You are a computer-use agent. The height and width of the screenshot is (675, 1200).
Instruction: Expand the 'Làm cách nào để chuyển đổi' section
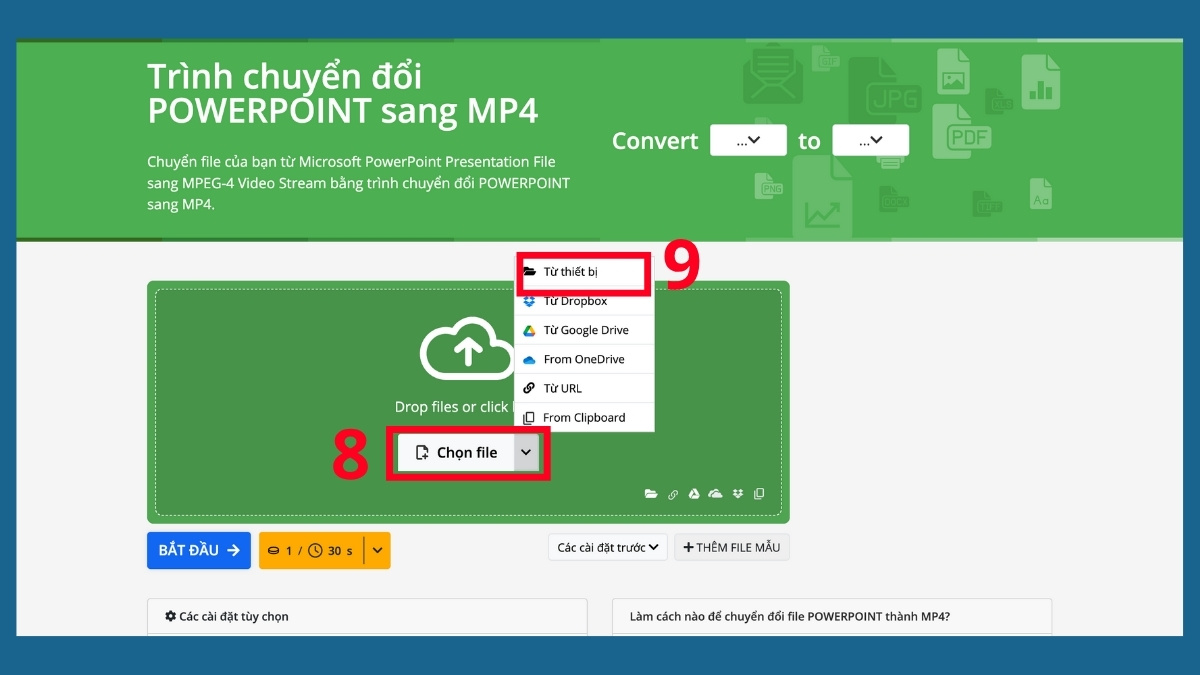[x=830, y=616]
